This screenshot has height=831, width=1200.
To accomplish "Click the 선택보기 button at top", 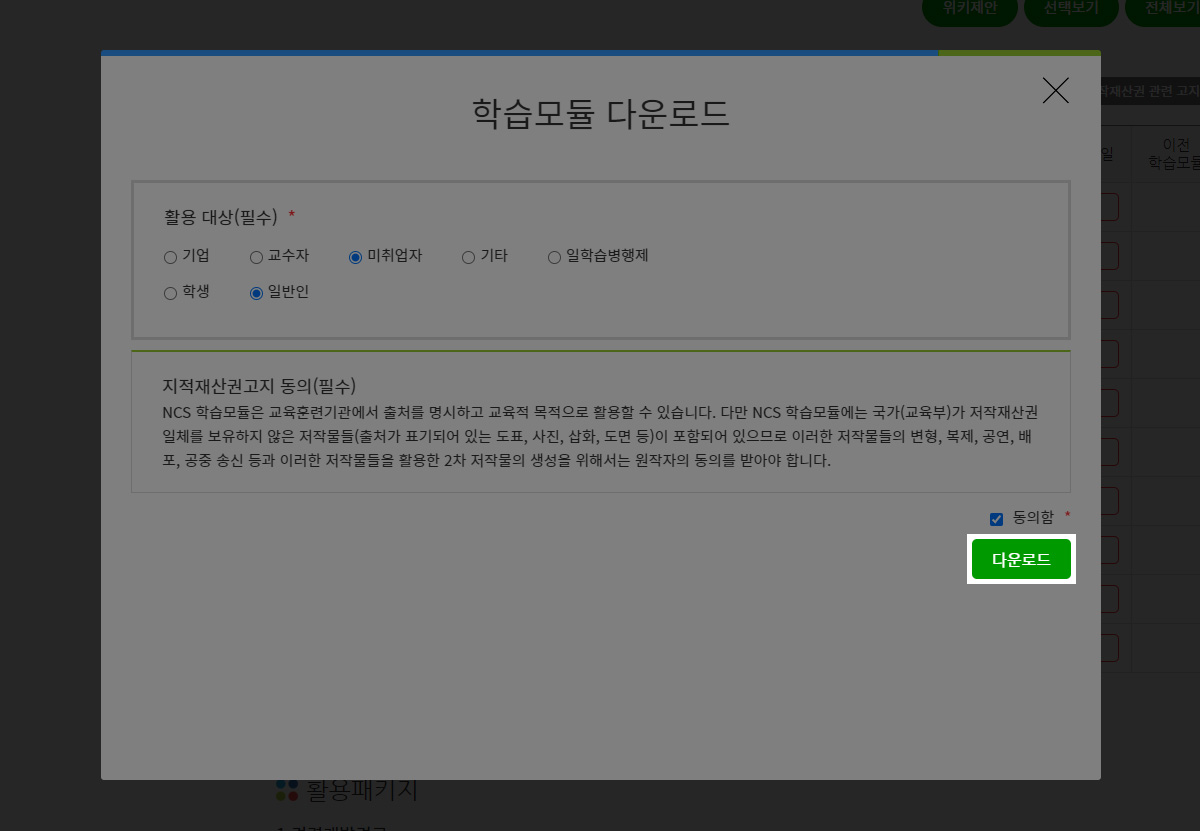I will 1070,9.
